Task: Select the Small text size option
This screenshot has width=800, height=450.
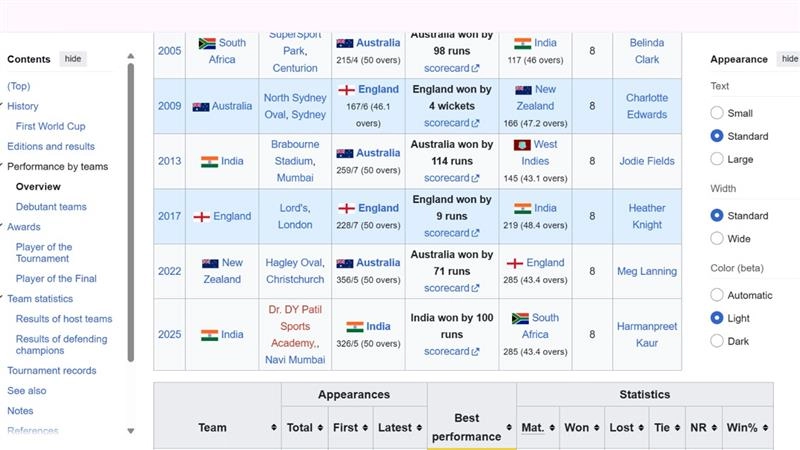Action: coord(717,113)
